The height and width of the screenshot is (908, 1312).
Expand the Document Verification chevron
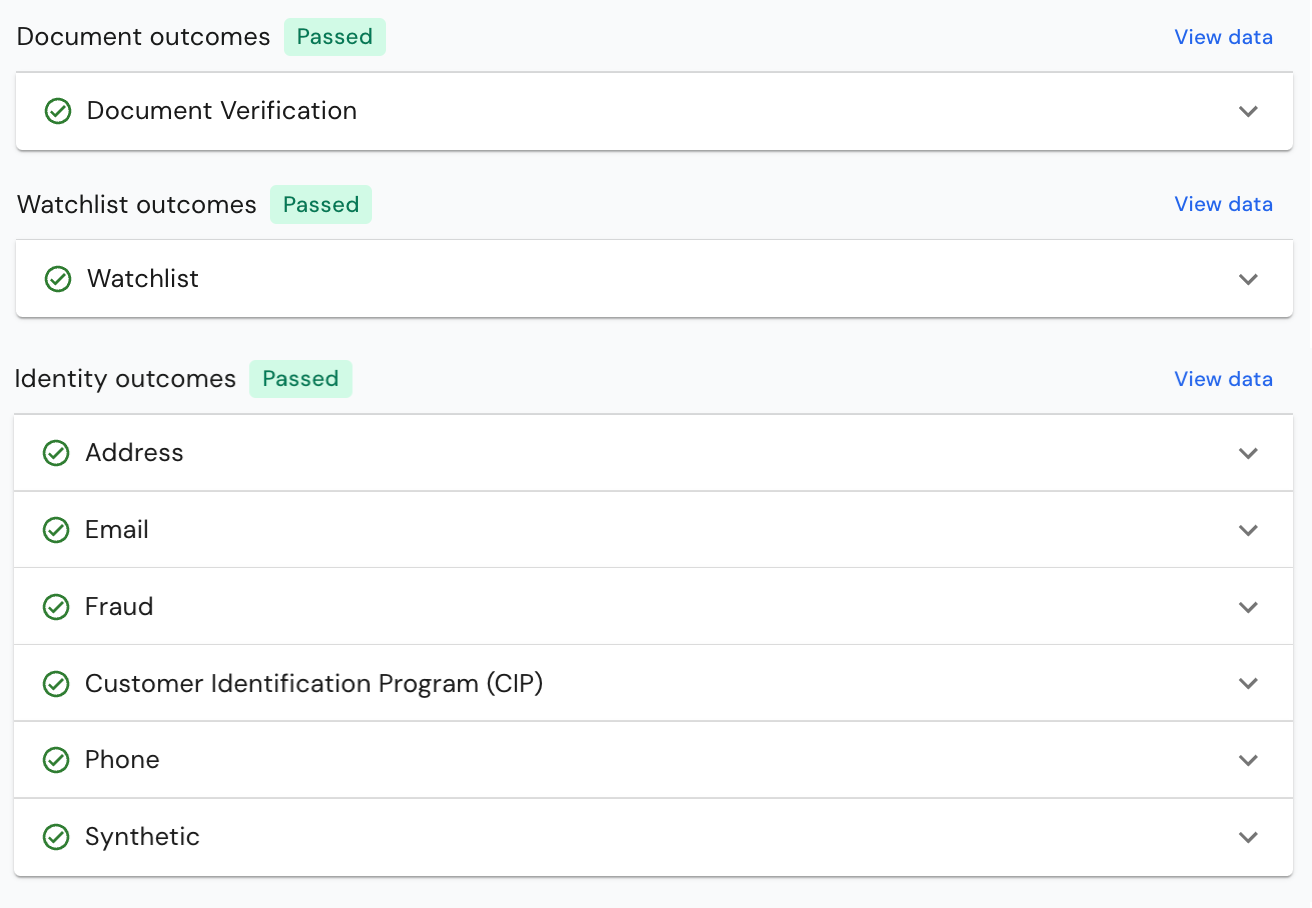1248,111
